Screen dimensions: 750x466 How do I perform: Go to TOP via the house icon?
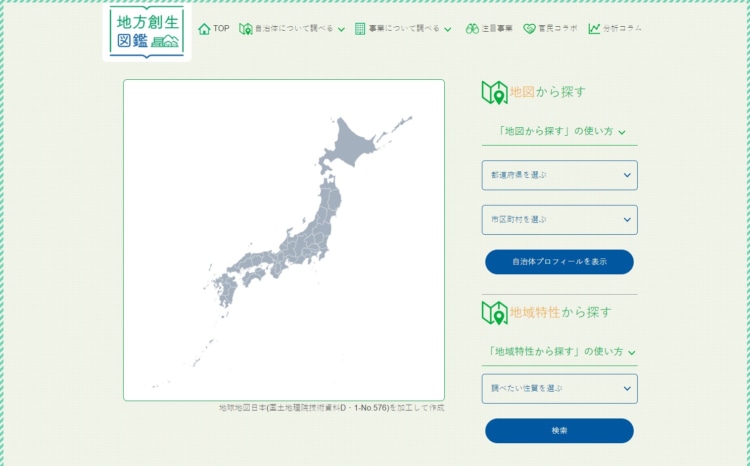click(204, 29)
